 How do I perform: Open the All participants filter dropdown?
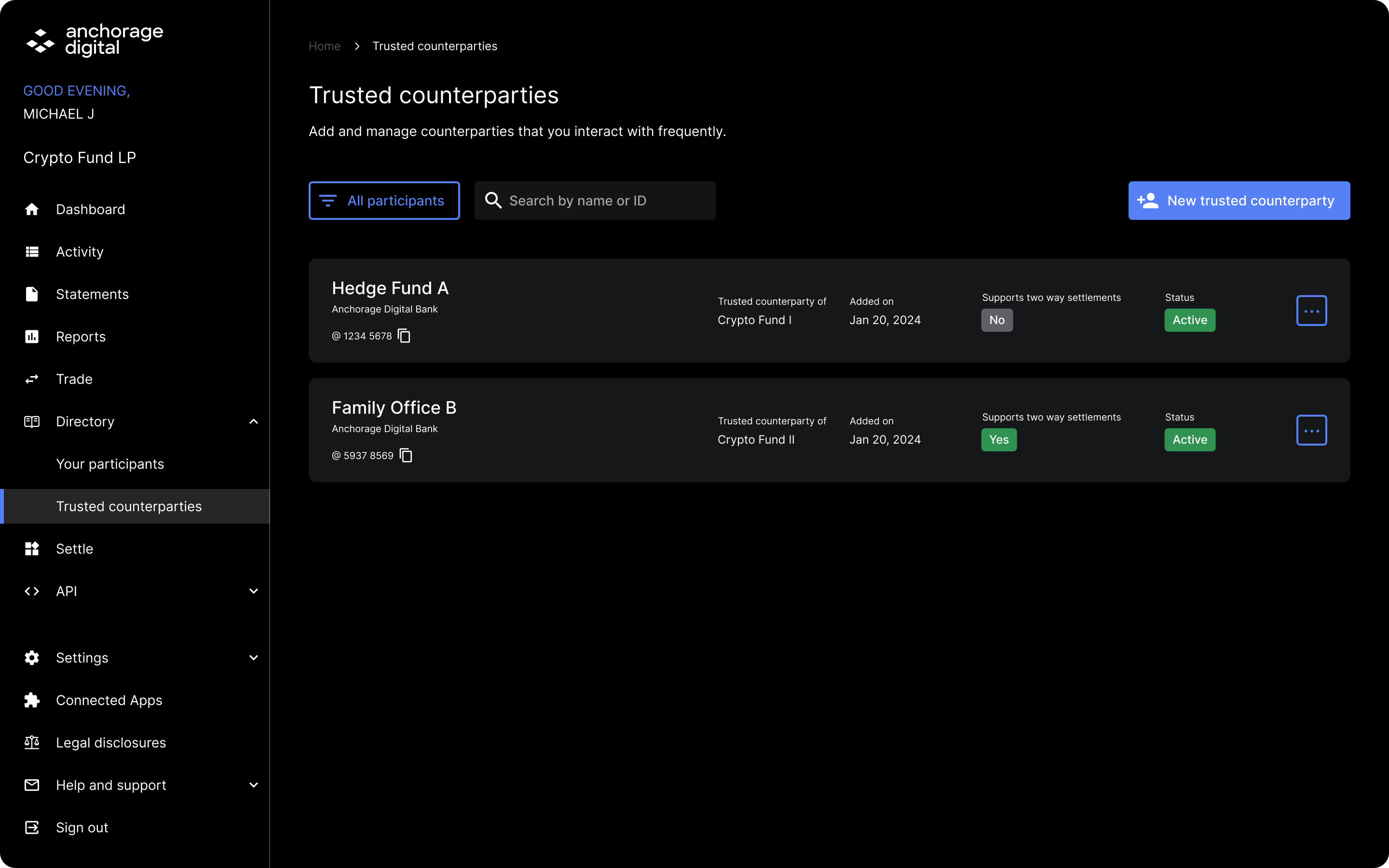pos(384,200)
